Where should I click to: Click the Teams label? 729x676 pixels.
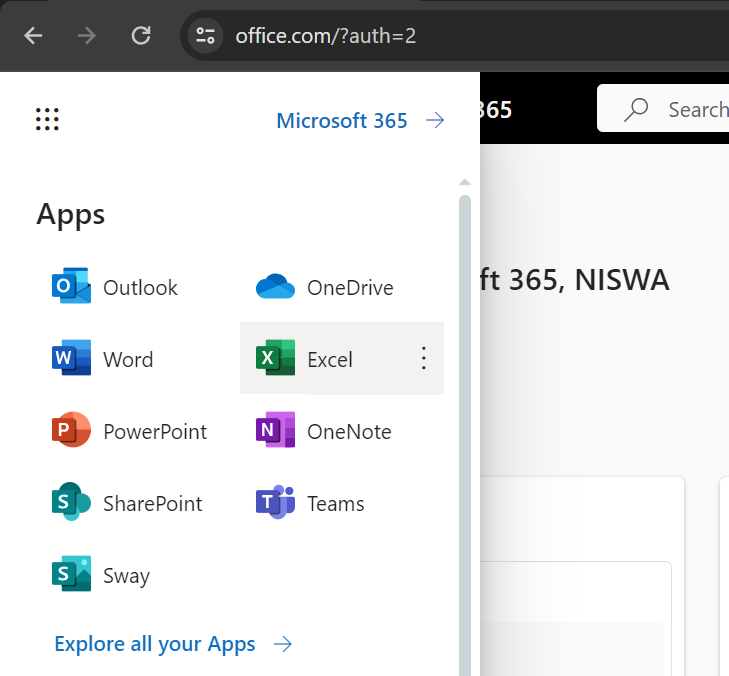(336, 504)
